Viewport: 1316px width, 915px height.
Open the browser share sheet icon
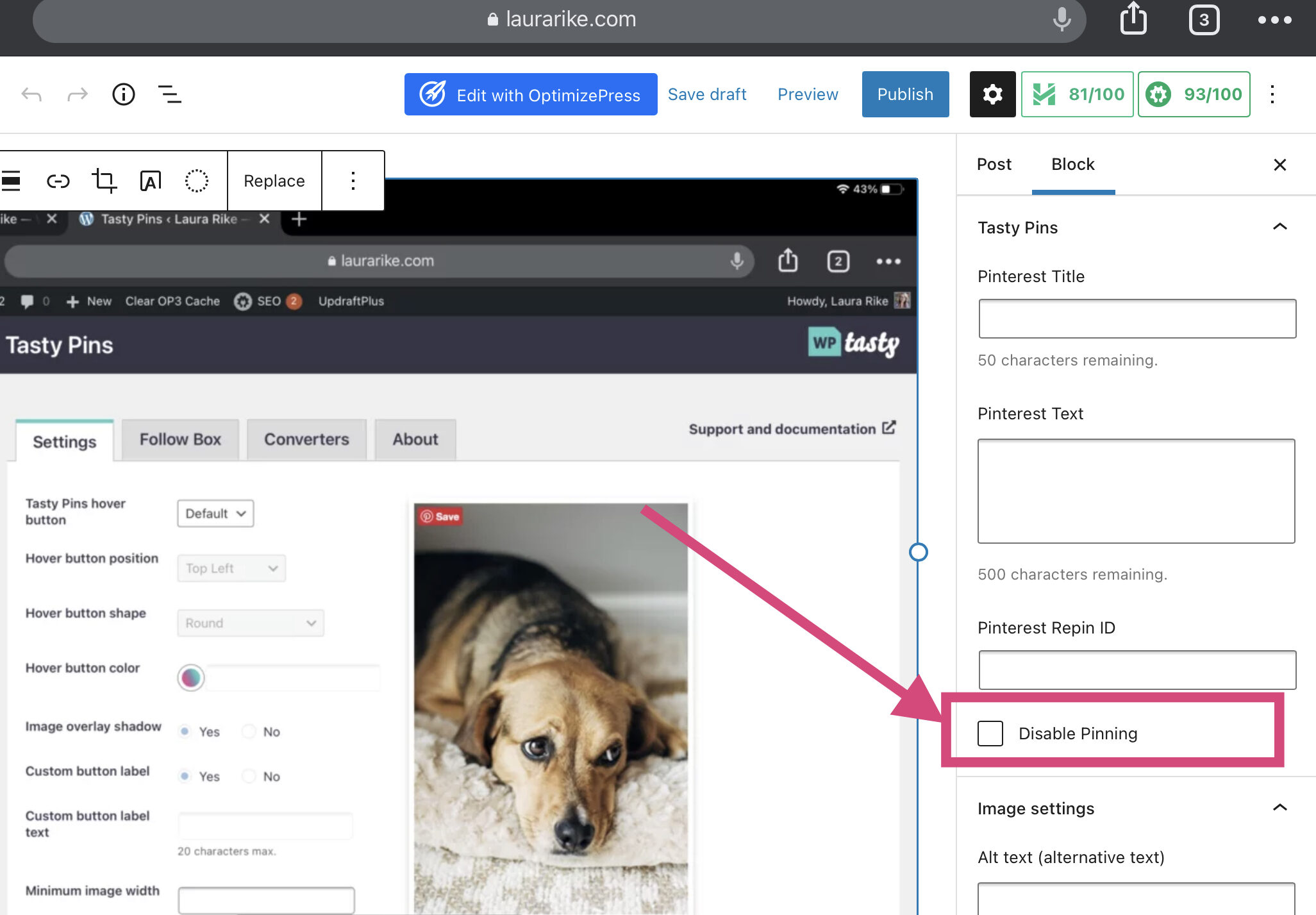1133,18
